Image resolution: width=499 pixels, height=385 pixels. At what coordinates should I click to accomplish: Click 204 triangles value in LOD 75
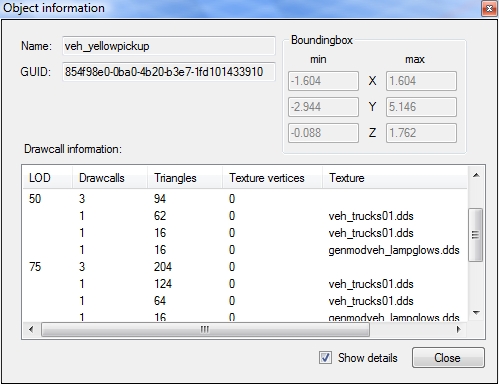tap(163, 267)
